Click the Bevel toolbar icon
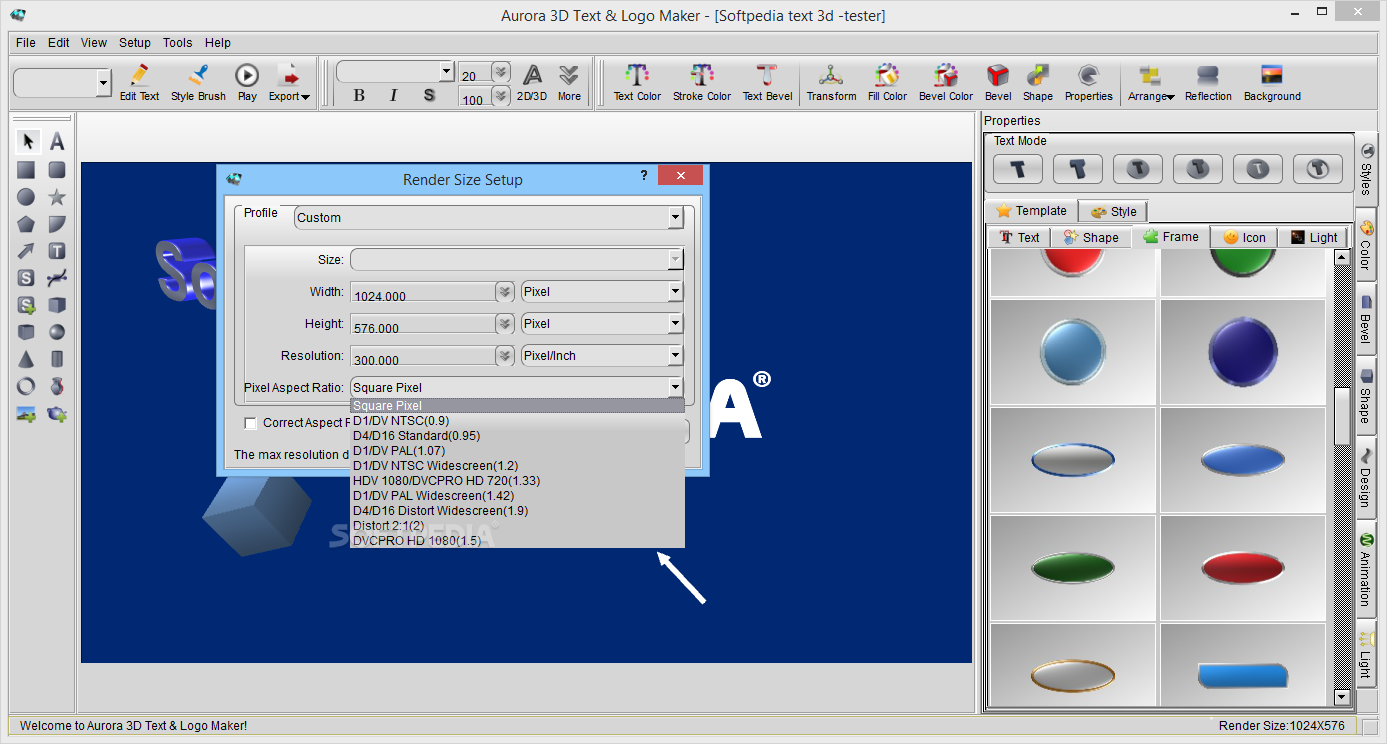 (x=998, y=82)
